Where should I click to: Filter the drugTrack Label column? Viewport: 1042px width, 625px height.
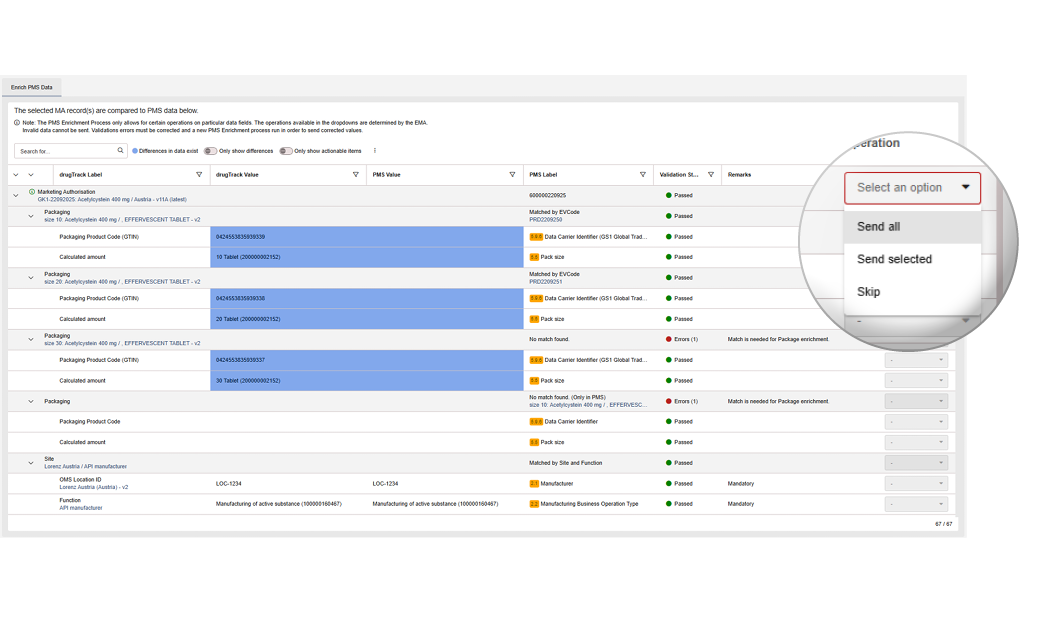coord(199,175)
